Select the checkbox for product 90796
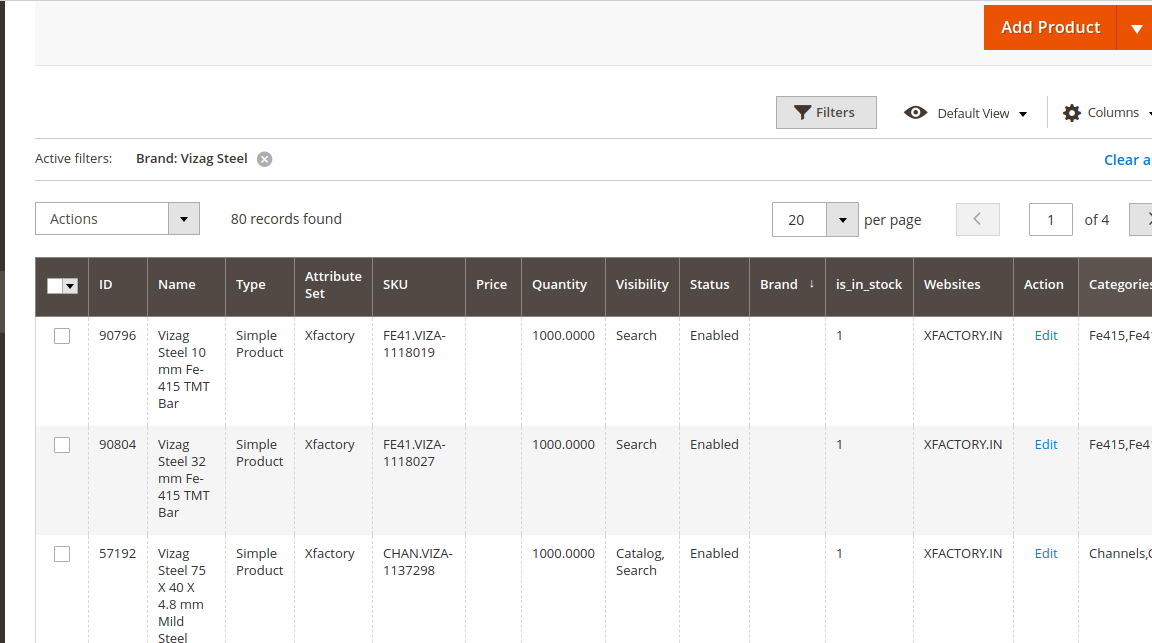 [62, 337]
